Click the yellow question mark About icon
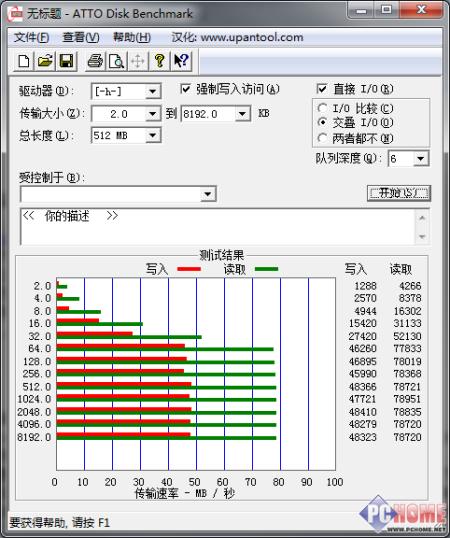 159,61
